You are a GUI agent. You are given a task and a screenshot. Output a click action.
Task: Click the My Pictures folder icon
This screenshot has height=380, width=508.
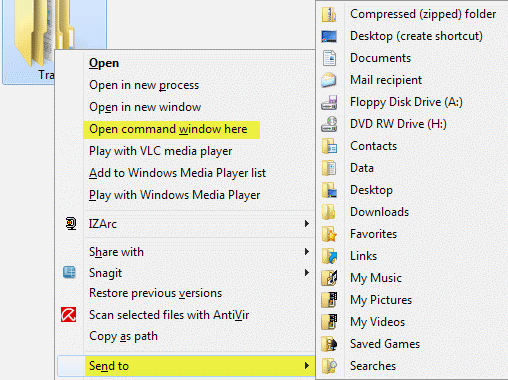click(x=329, y=300)
